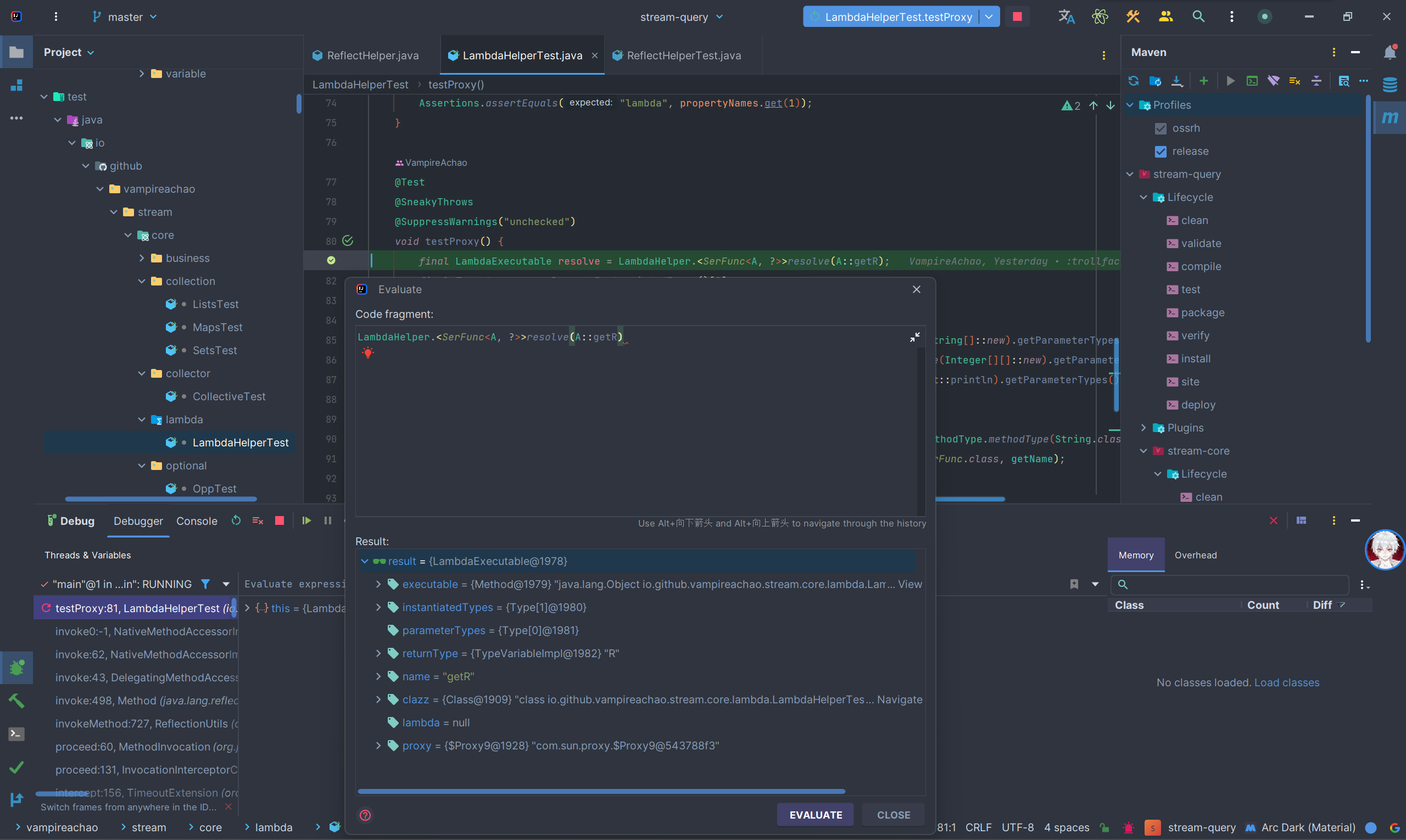The image size is (1406, 840).
Task: Expand the Plugins node in Maven
Action: pyautogui.click(x=1143, y=428)
